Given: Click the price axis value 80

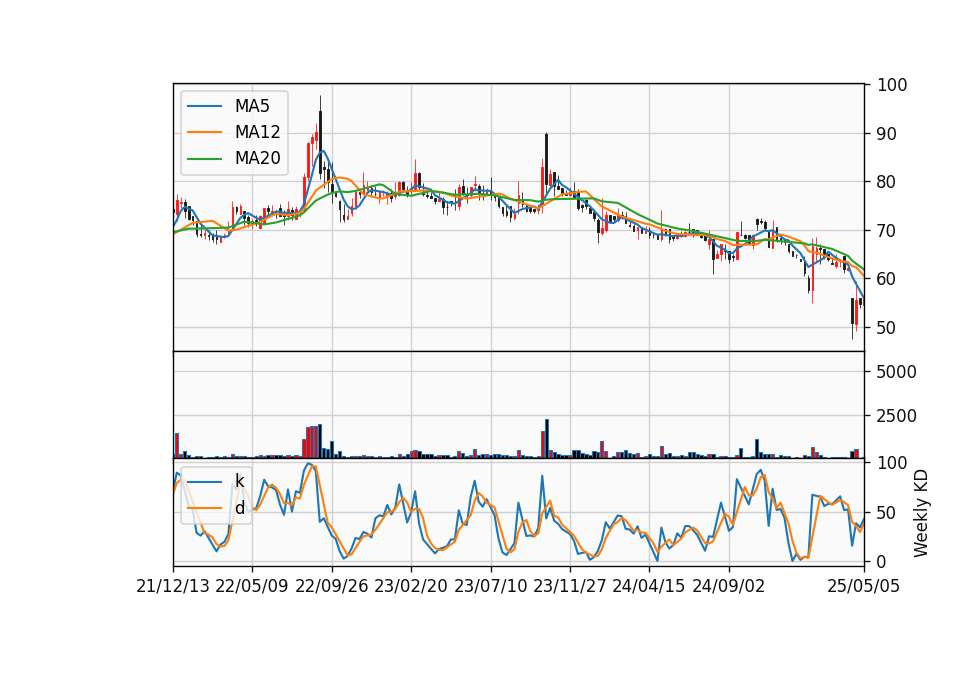Looking at the screenshot, I should (887, 182).
